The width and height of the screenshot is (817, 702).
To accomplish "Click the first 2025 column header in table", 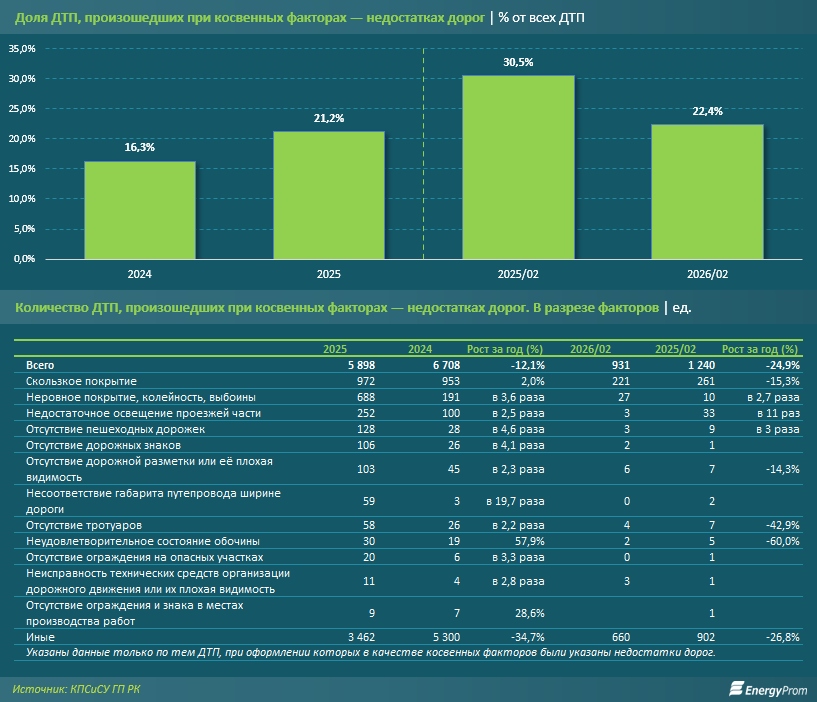I will tap(335, 350).
